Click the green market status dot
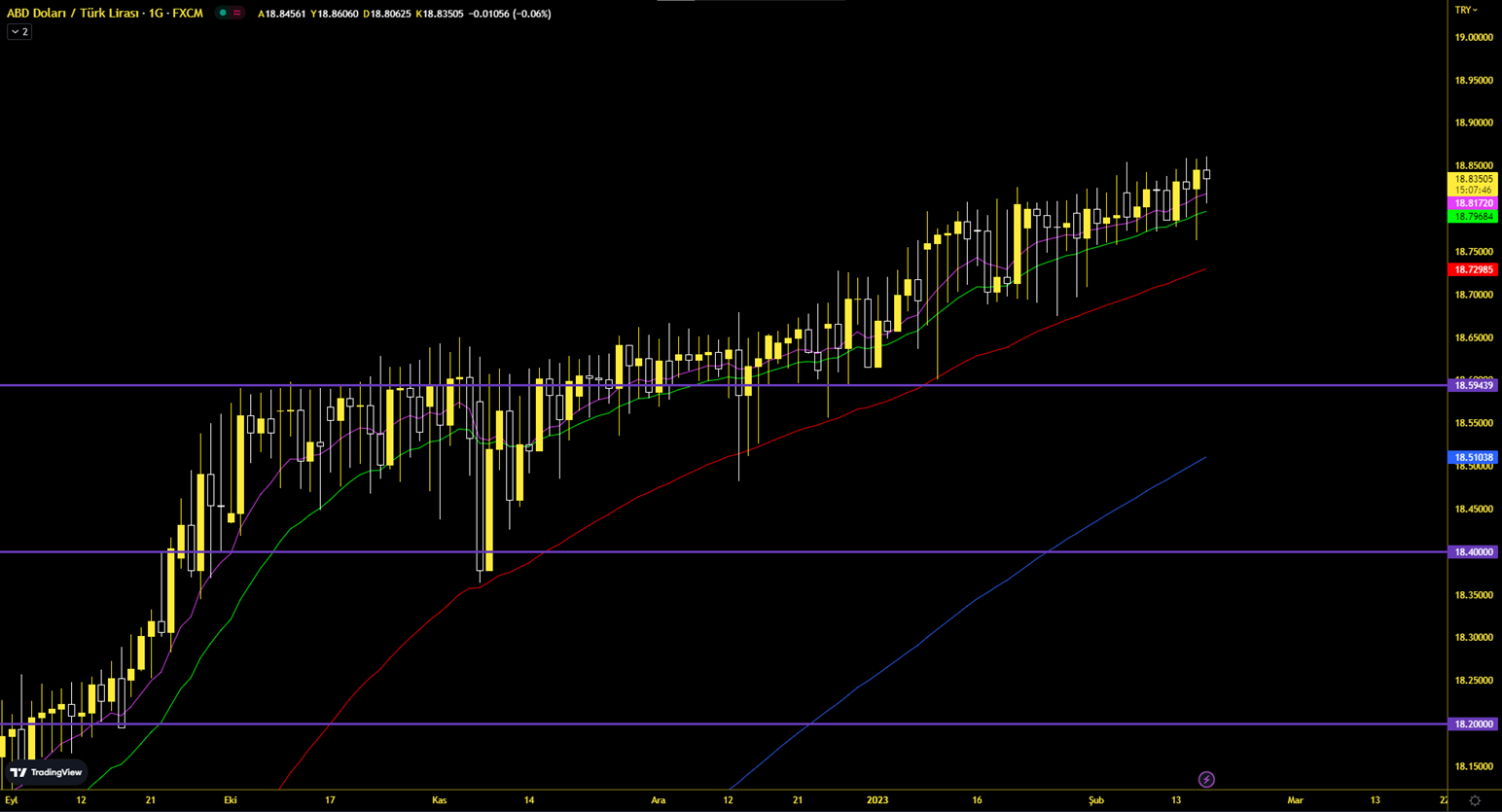This screenshot has width=1502, height=812. click(223, 14)
